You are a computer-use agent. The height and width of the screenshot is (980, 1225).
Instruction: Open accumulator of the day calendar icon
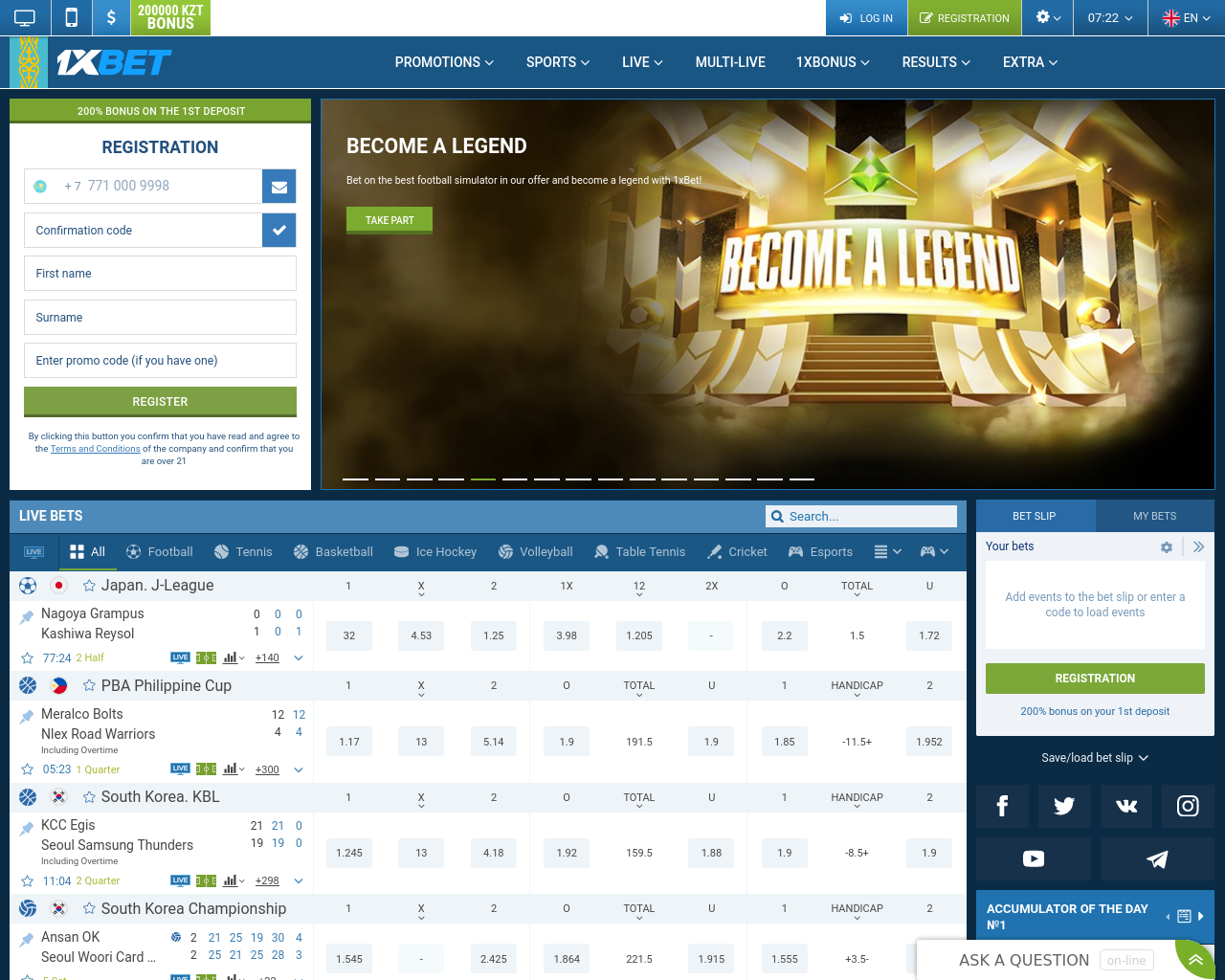1184,916
